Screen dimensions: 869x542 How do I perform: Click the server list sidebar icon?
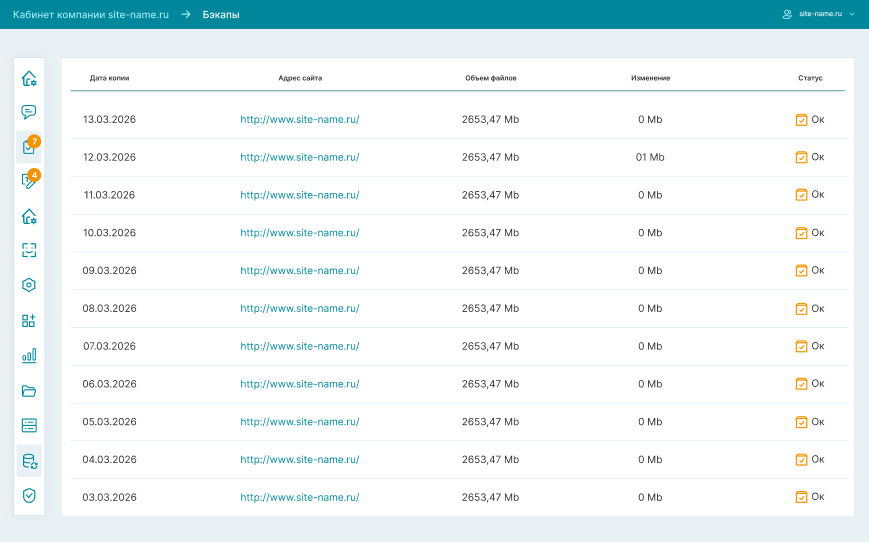tap(29, 425)
